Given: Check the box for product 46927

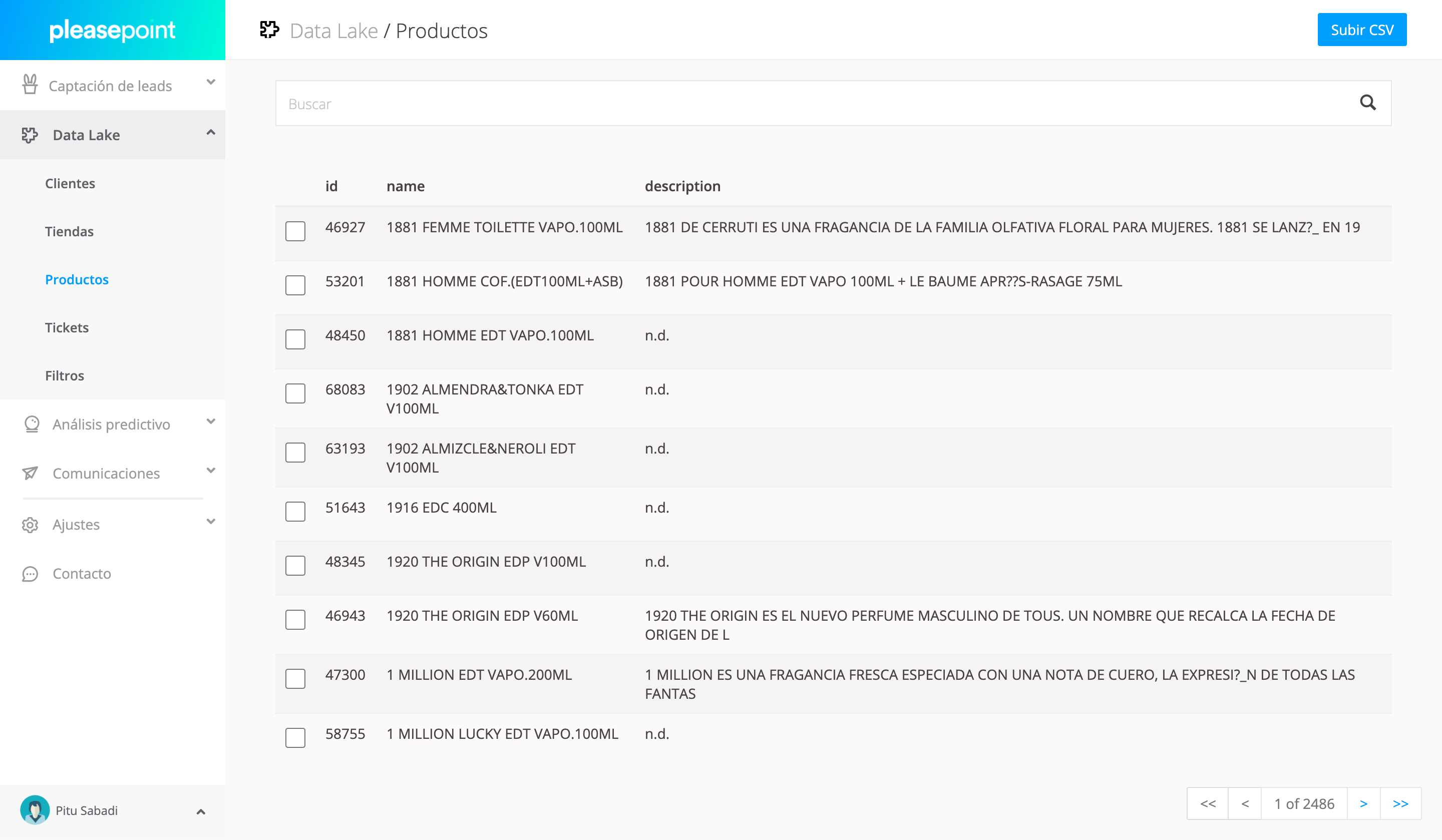Looking at the screenshot, I should point(295,231).
